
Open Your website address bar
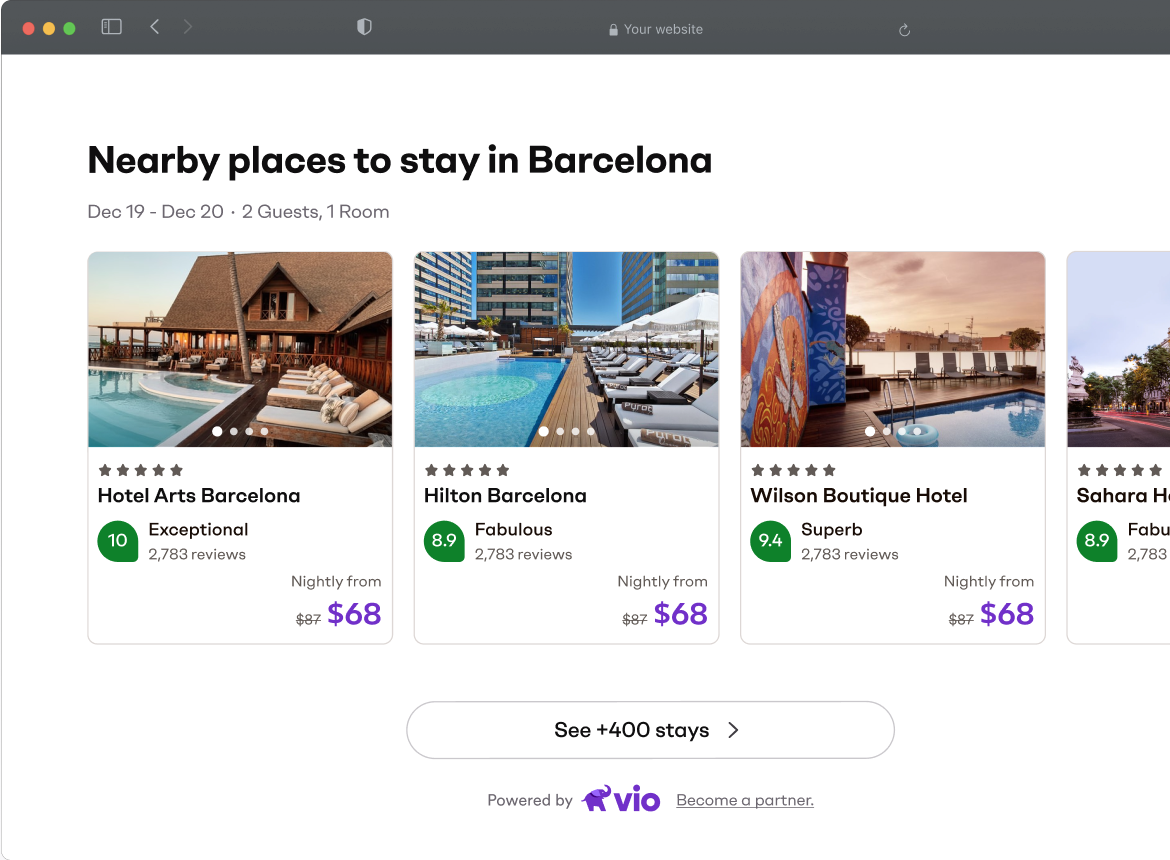point(655,29)
